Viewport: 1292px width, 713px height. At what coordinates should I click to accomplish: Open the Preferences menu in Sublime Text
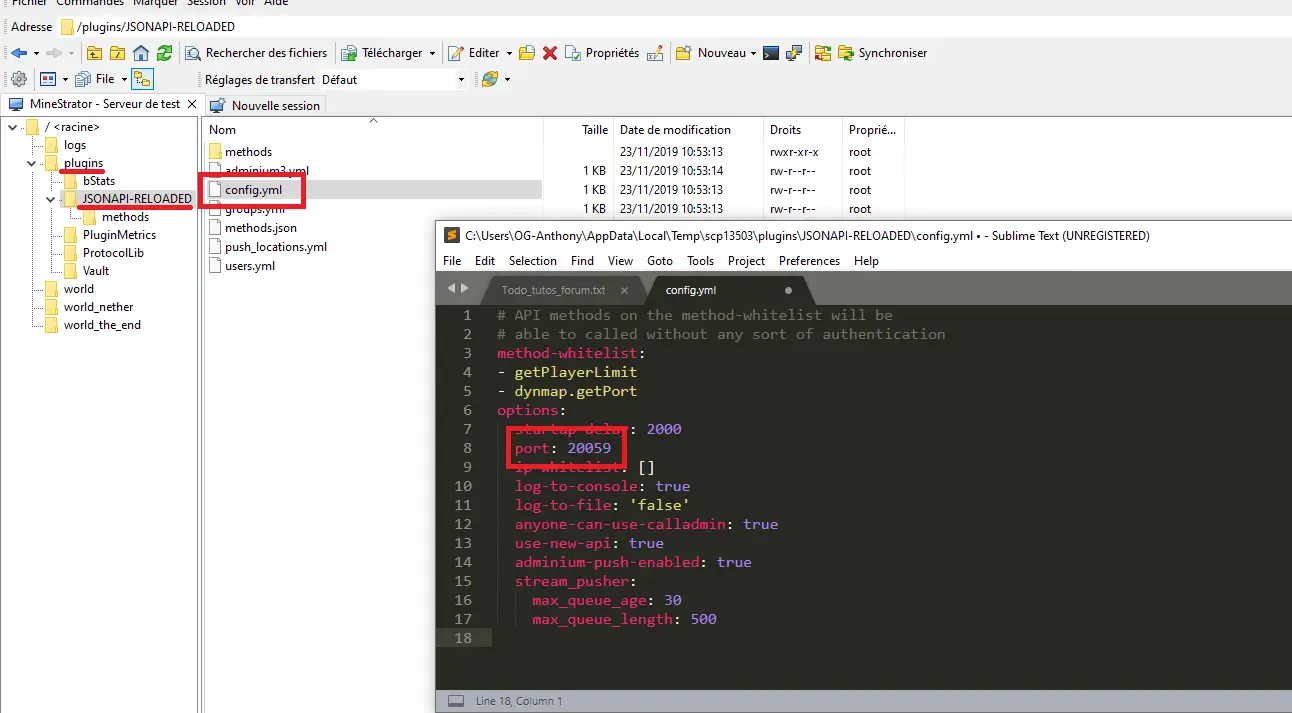pos(809,261)
